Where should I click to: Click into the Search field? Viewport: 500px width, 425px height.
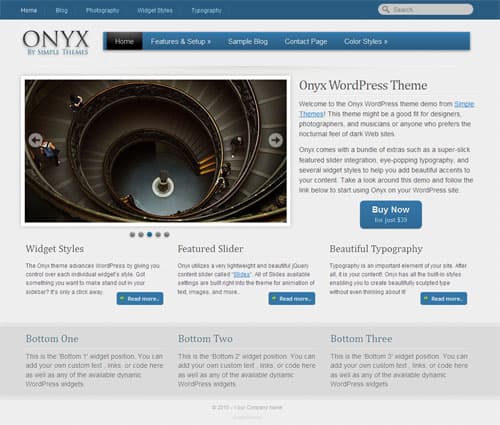point(425,9)
